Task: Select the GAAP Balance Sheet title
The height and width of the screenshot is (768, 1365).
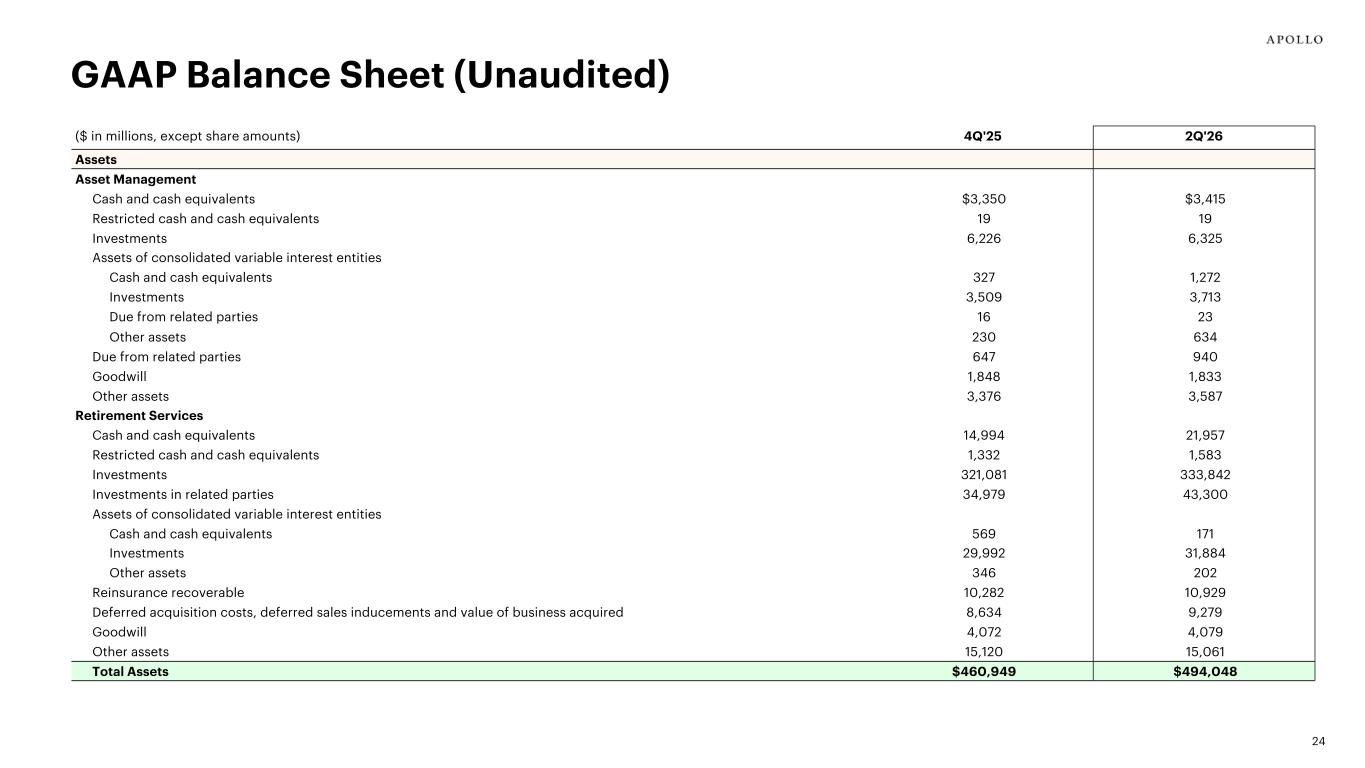Action: 369,75
